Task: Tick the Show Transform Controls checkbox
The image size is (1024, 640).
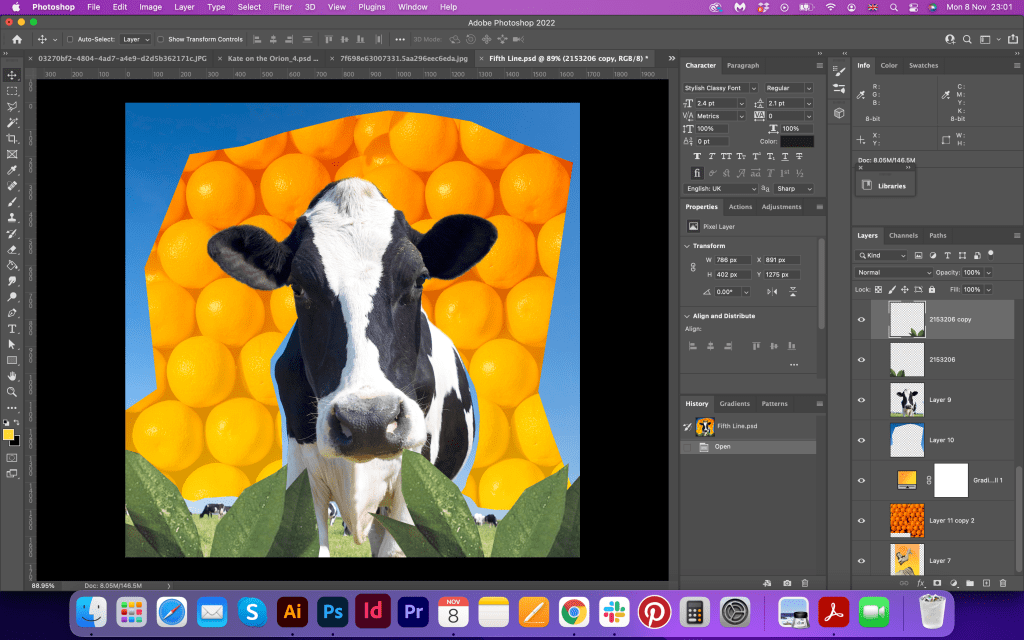Action: [x=161, y=39]
